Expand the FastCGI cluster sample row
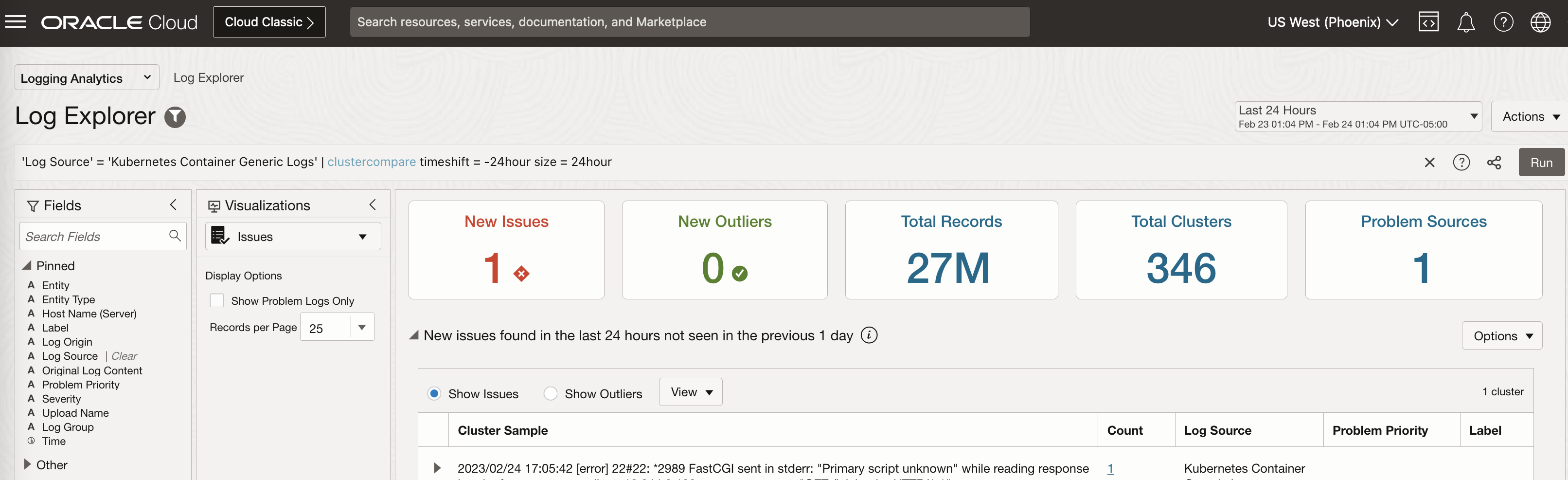The image size is (1568, 480). pos(436,468)
